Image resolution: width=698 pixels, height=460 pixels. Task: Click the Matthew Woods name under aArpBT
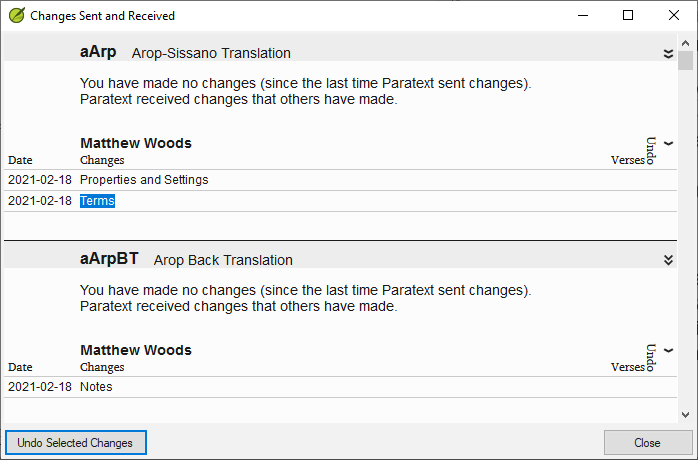(136, 350)
